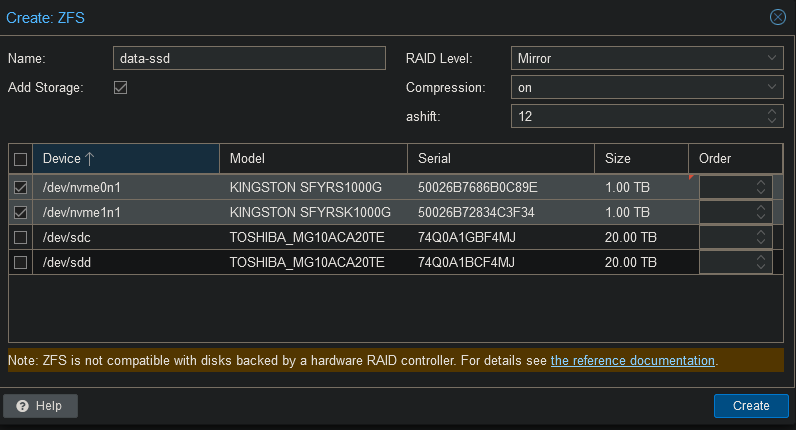Adjust Order stepper for /dev/nvme0n1 row
796x430 pixels.
point(762,187)
